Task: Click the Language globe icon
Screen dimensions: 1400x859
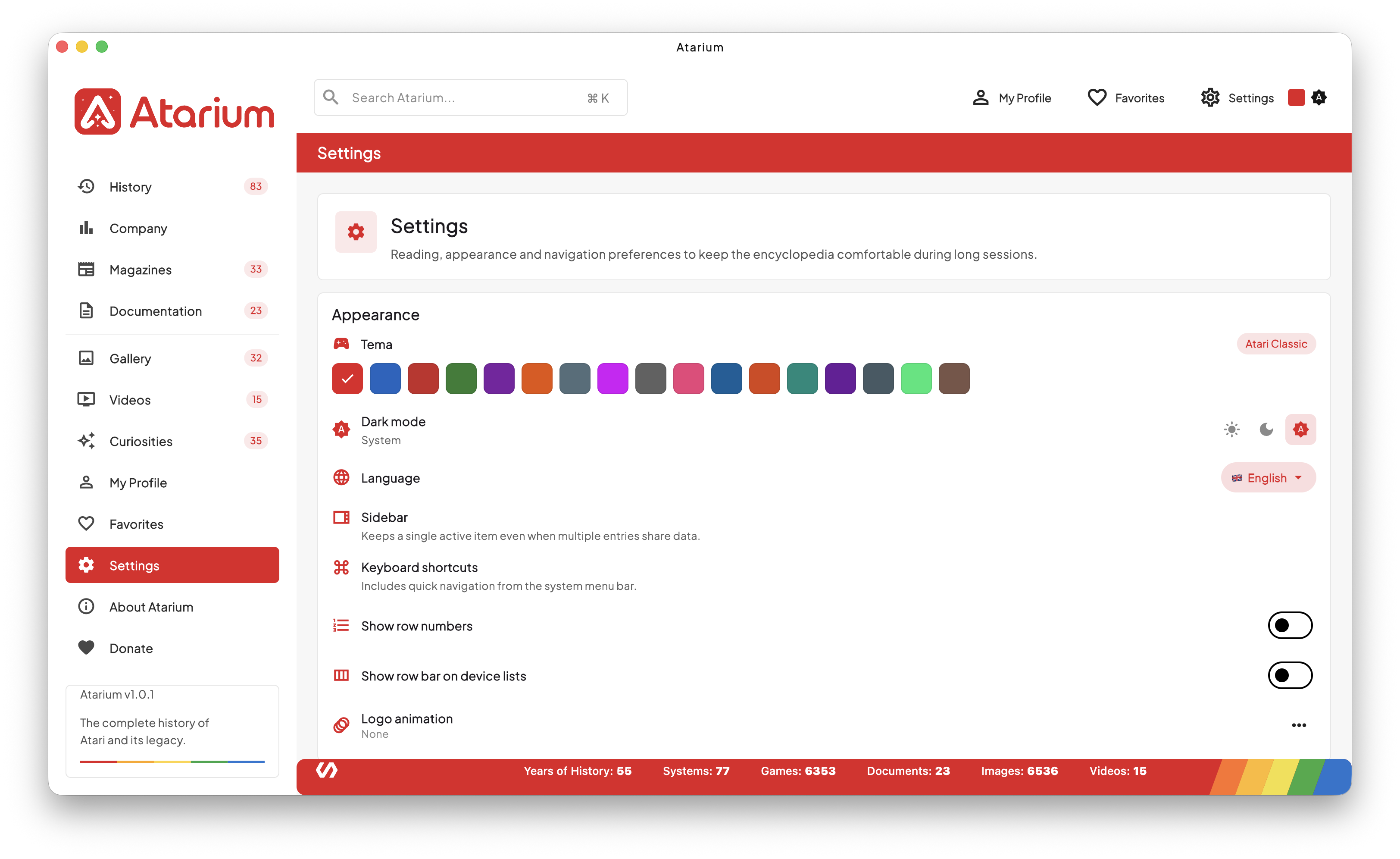Action: 341,477
